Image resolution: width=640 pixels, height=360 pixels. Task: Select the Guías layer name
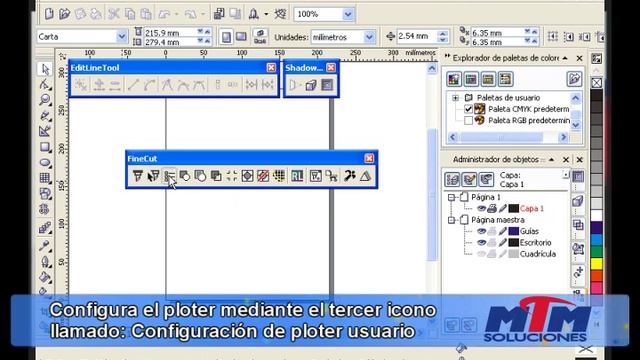tap(529, 231)
